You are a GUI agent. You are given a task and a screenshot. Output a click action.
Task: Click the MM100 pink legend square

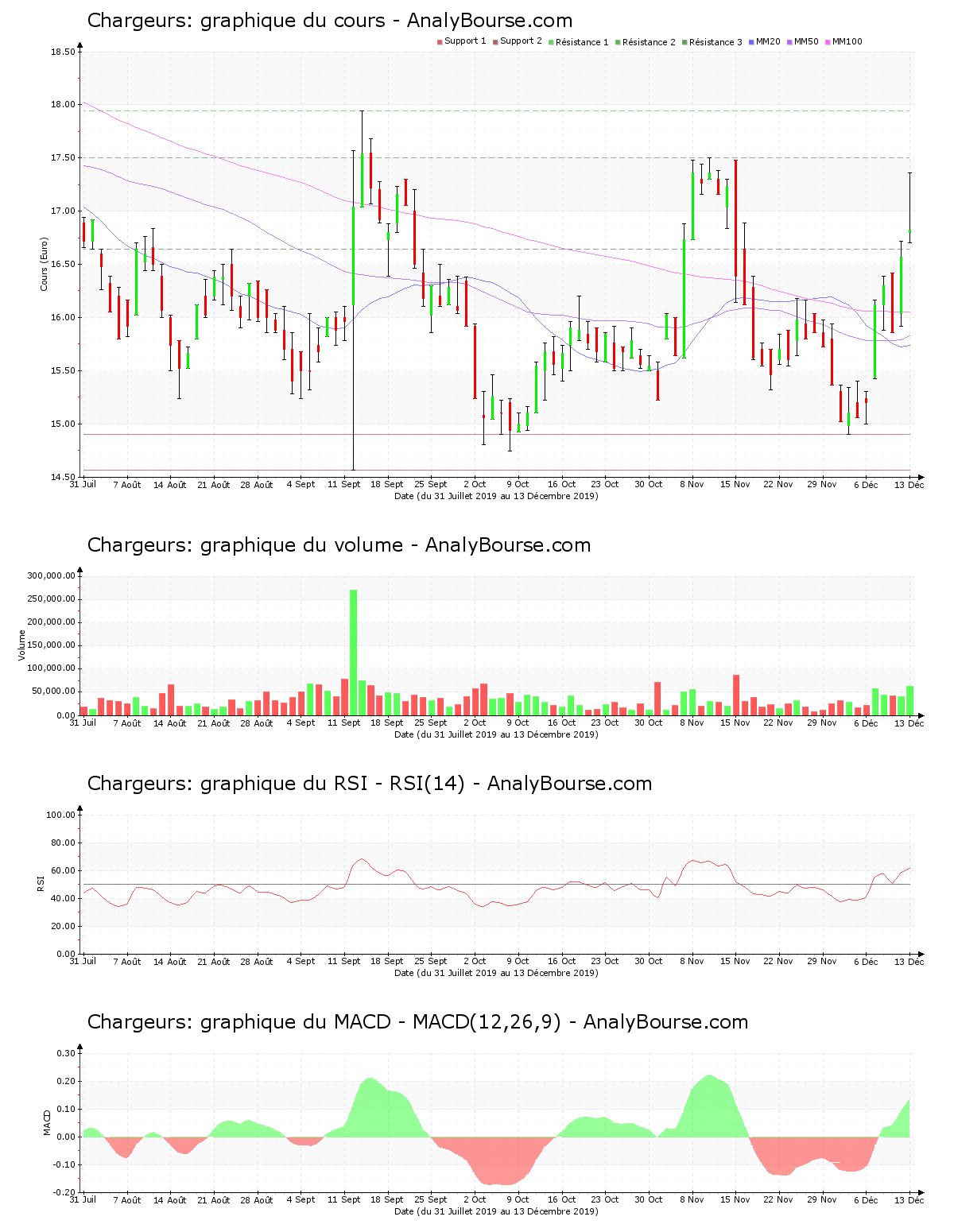[828, 42]
